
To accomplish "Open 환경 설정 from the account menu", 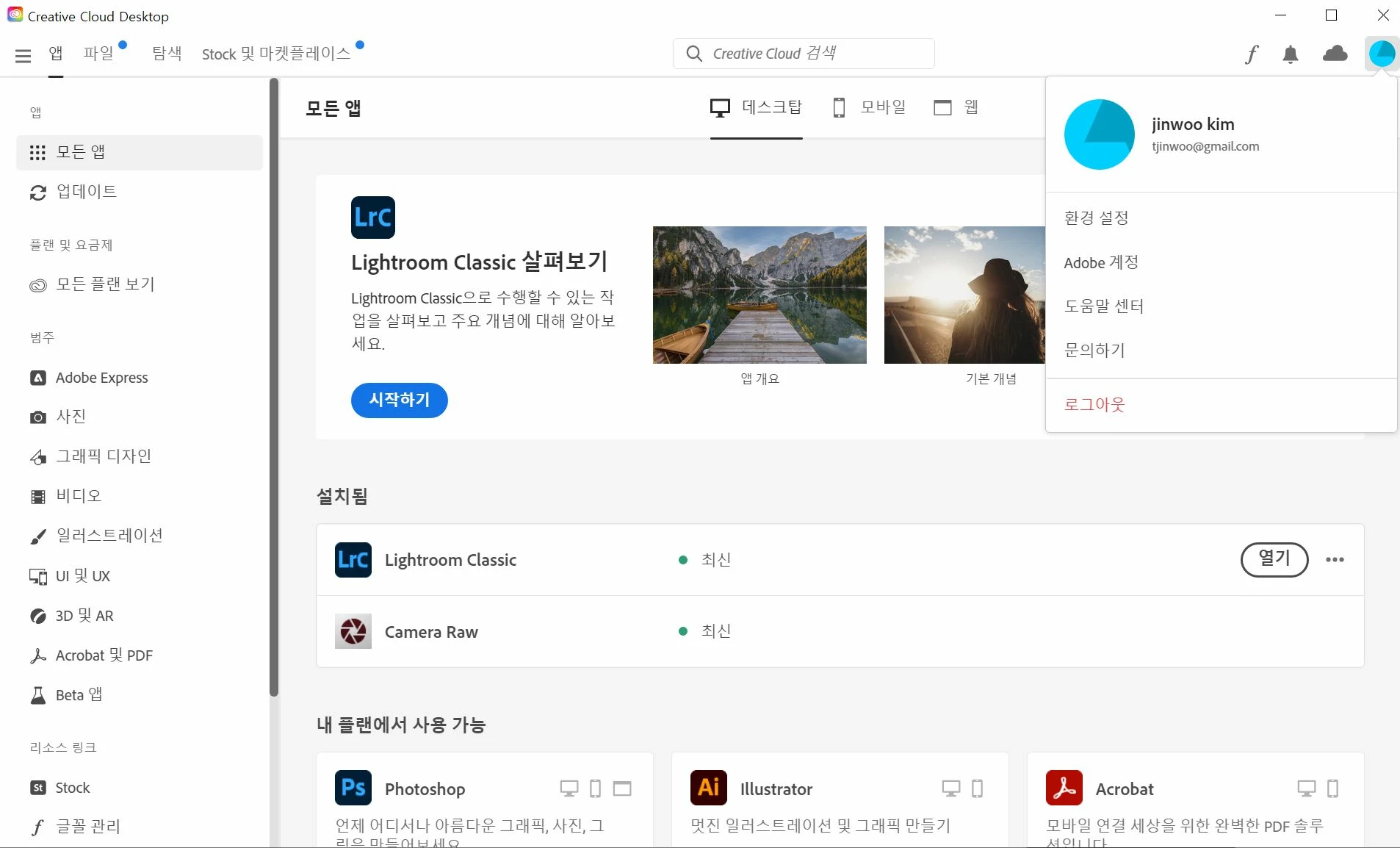I will click(x=1096, y=218).
